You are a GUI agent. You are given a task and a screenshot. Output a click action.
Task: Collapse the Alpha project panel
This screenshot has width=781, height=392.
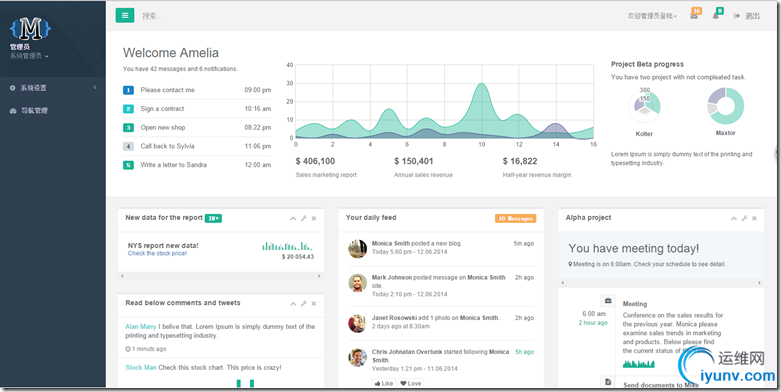click(734, 218)
